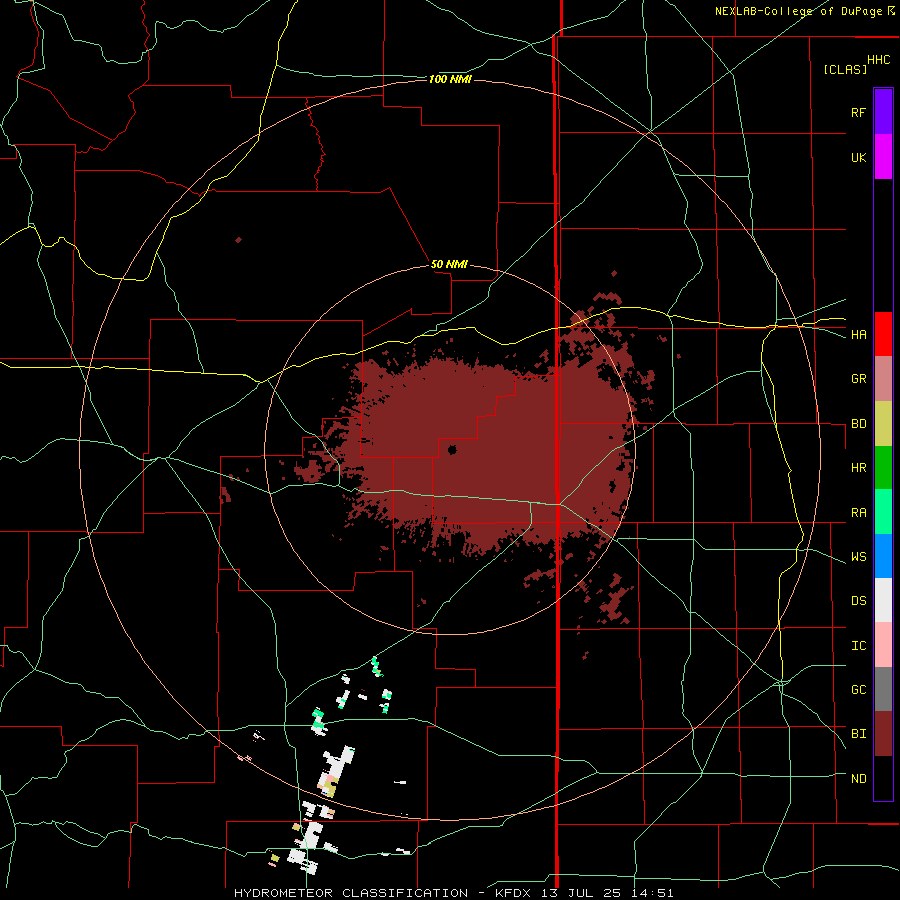
Task: Click the ND black legend swatch
Action: 883,778
